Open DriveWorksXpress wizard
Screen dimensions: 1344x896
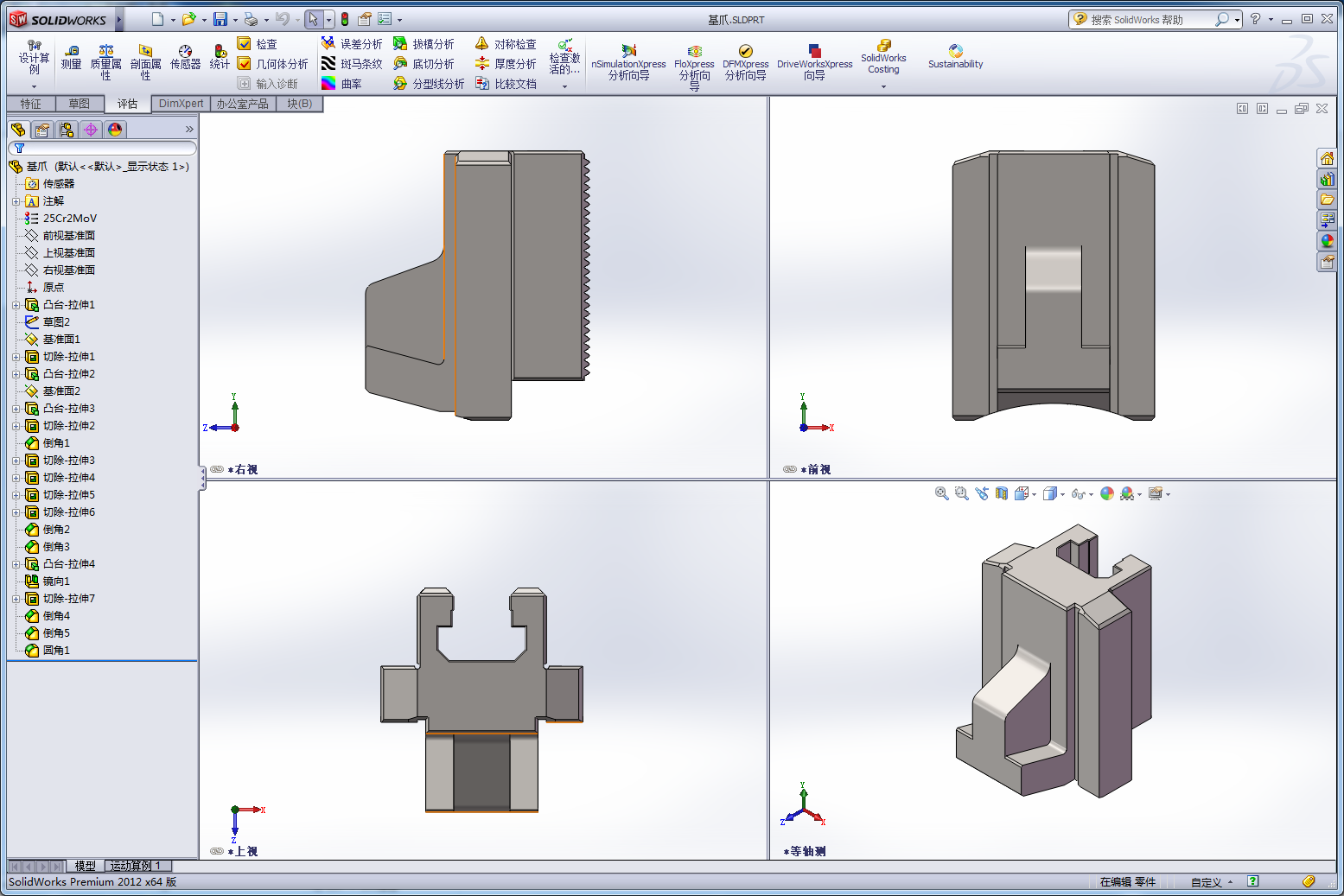coord(814,62)
